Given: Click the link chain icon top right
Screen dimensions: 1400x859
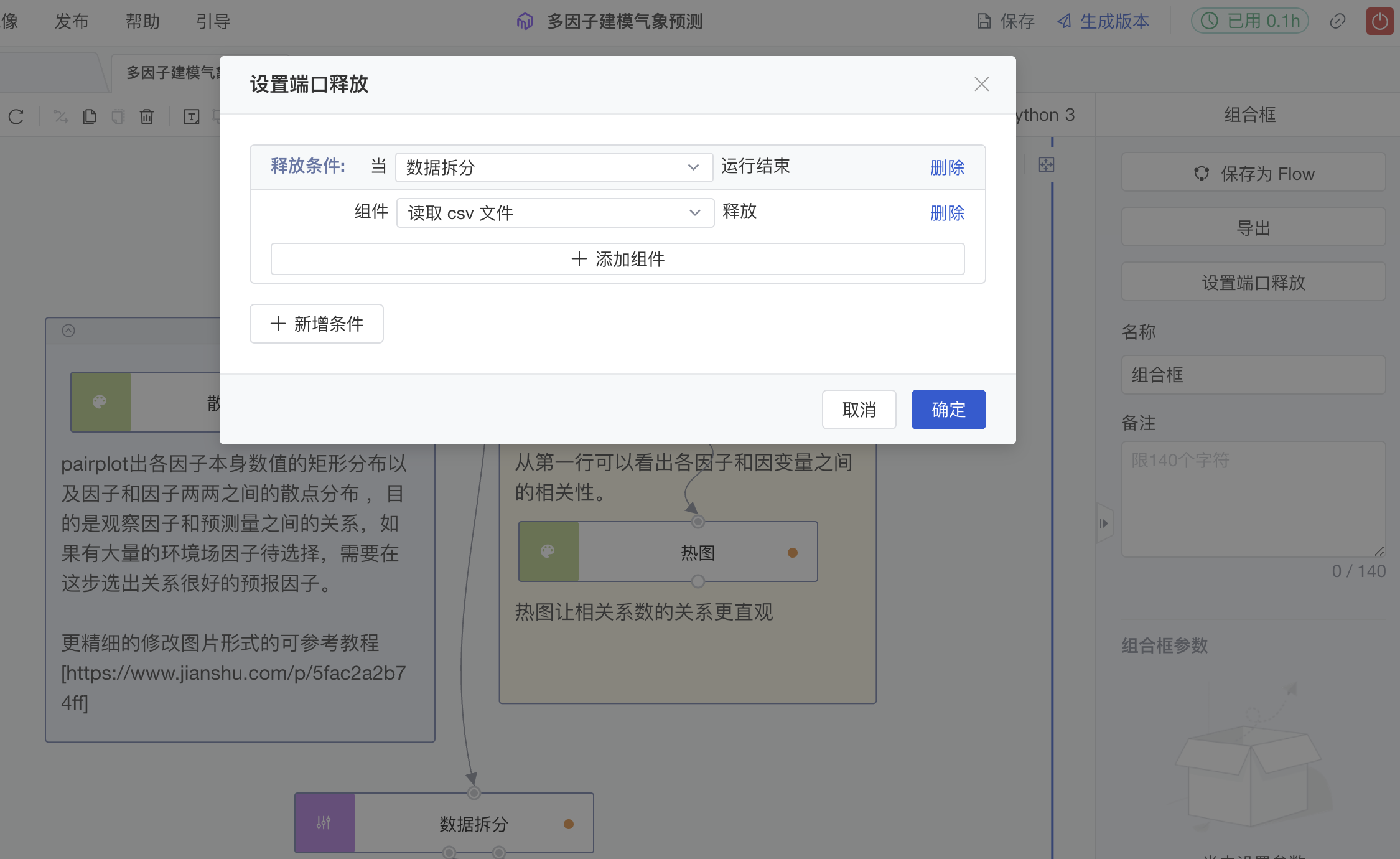Looking at the screenshot, I should [x=1337, y=21].
